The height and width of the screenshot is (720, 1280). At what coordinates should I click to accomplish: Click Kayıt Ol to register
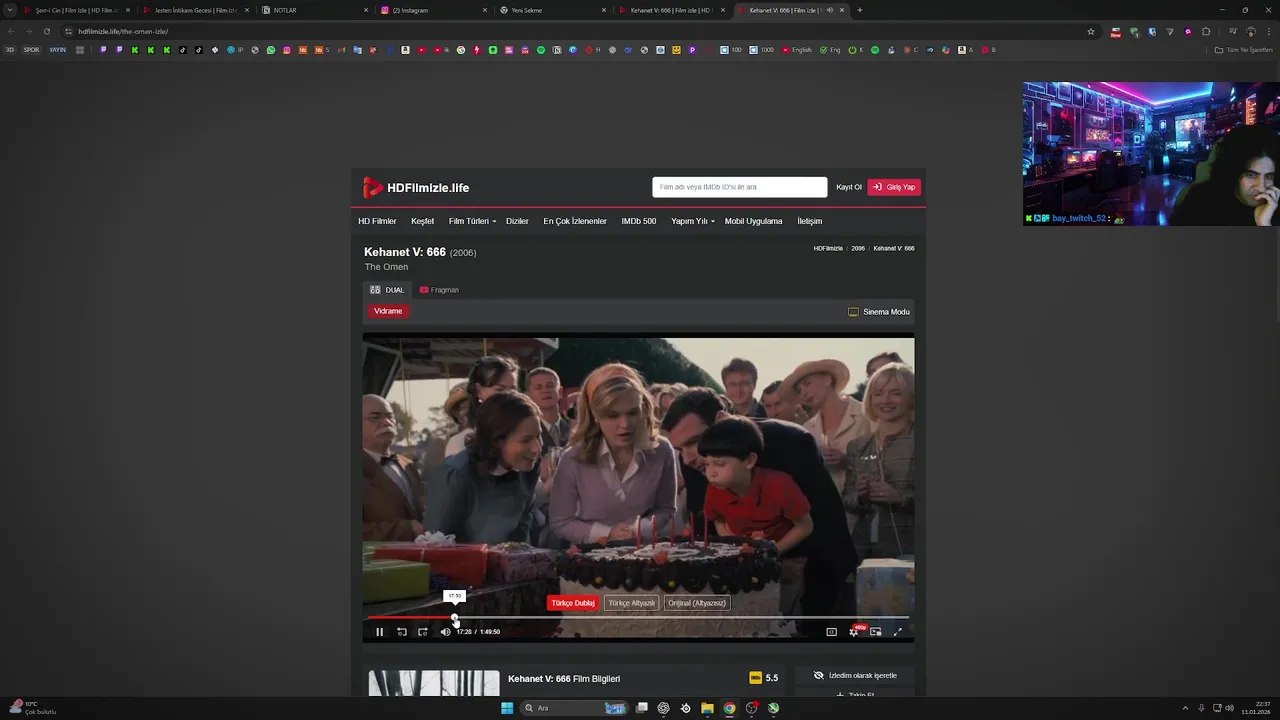(849, 187)
